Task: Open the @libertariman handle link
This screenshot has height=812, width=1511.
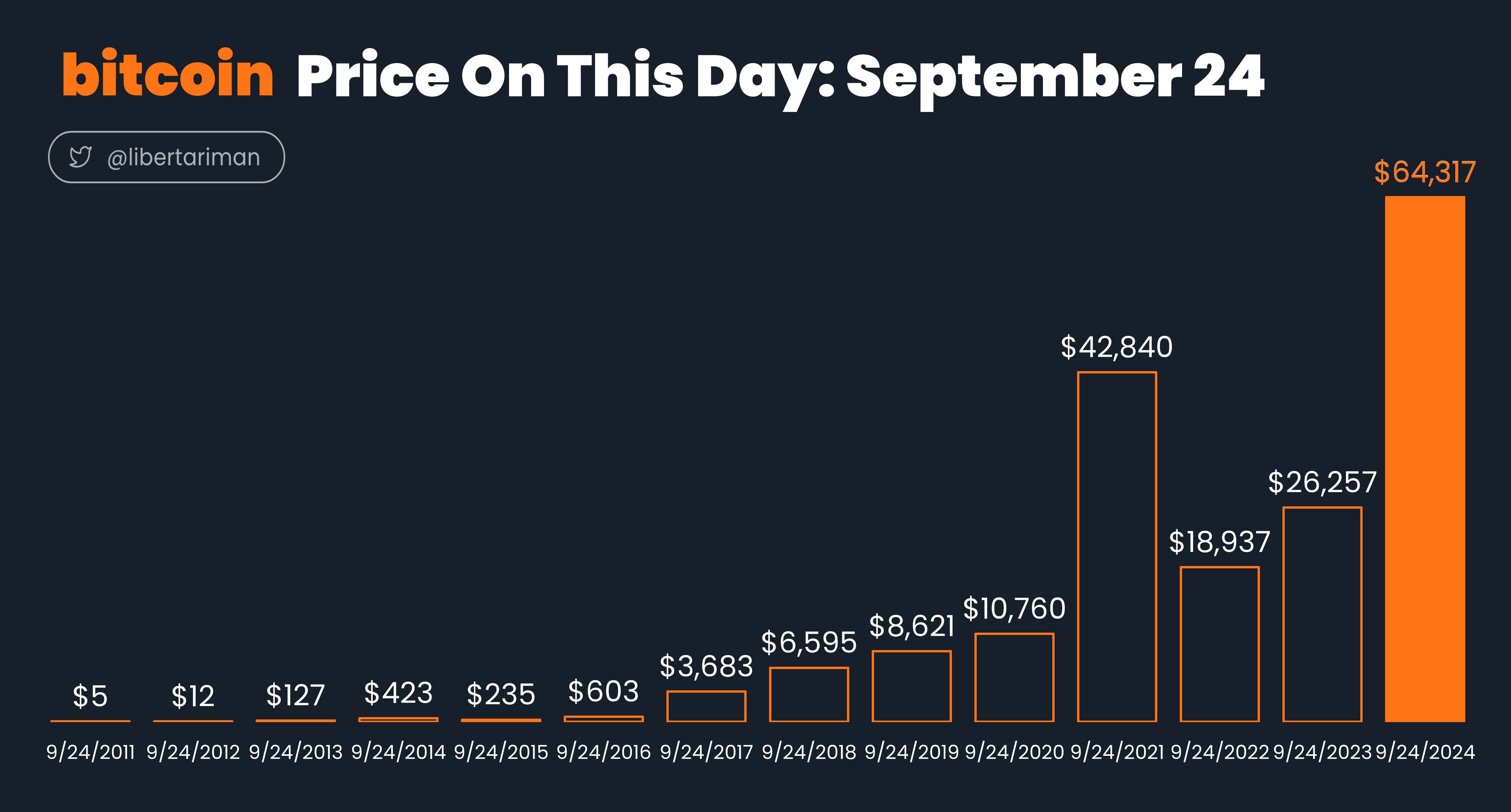Action: point(184,157)
